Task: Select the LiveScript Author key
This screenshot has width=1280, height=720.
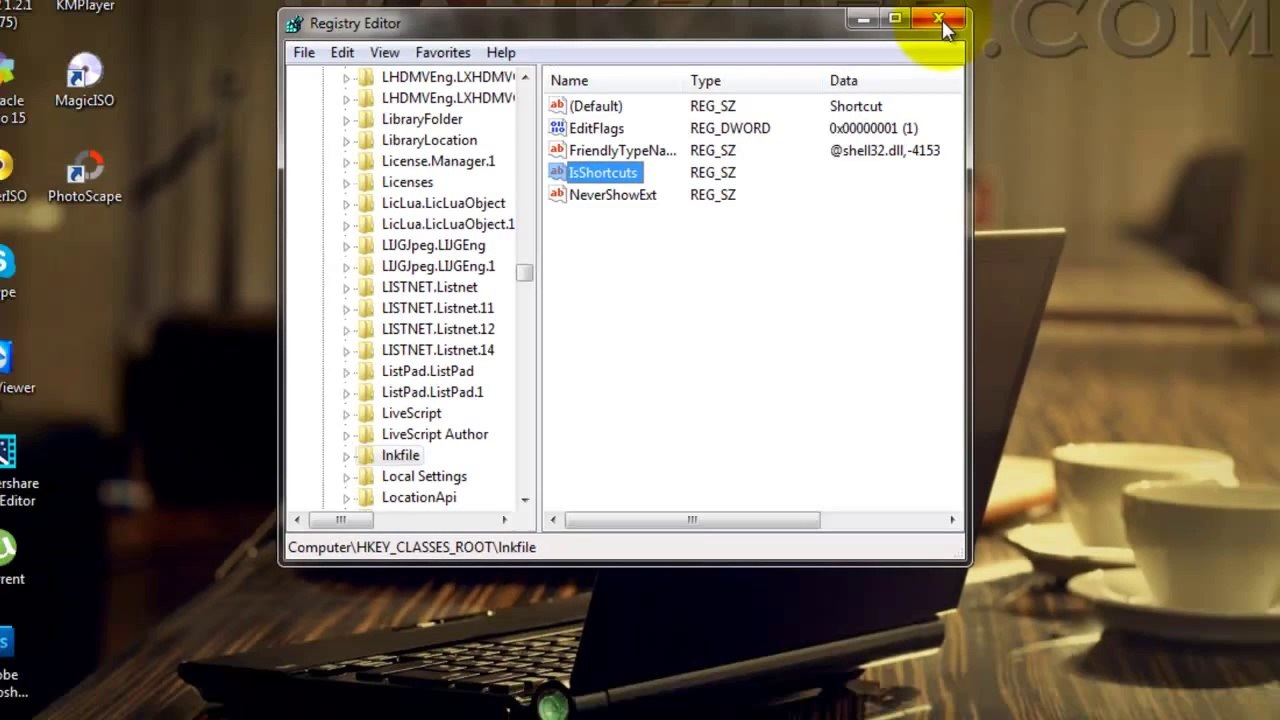Action: [x=435, y=434]
